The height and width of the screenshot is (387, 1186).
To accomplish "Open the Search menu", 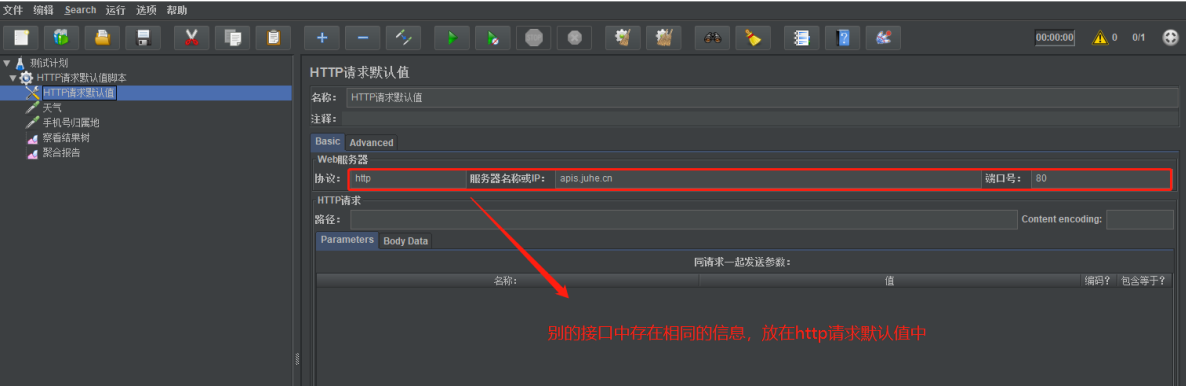I will pos(80,10).
